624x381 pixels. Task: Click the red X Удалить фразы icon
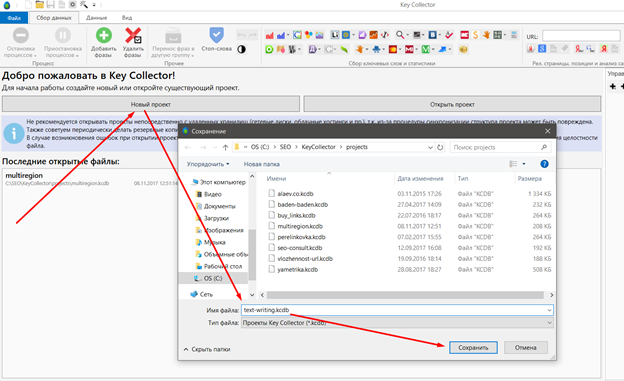(133, 35)
